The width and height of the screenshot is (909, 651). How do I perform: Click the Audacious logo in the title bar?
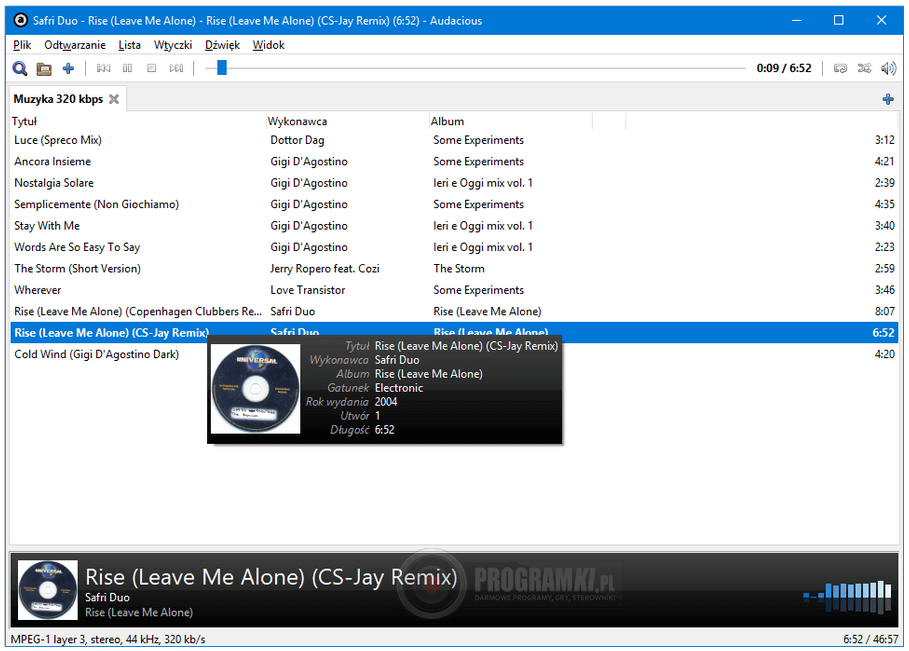tap(20, 20)
